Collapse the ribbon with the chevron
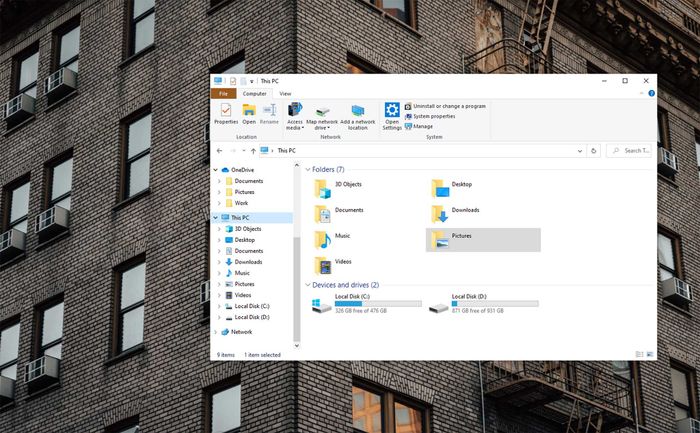 point(641,93)
